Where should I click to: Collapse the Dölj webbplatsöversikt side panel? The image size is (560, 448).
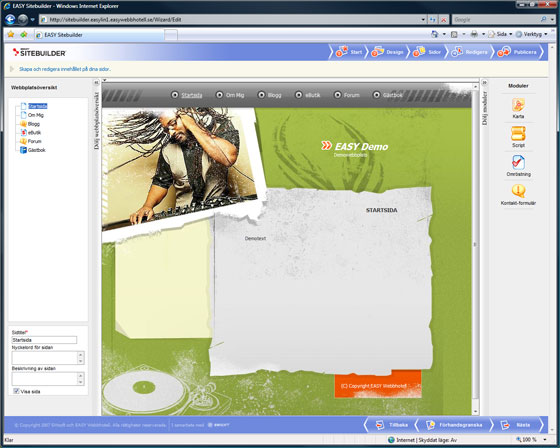[x=96, y=82]
